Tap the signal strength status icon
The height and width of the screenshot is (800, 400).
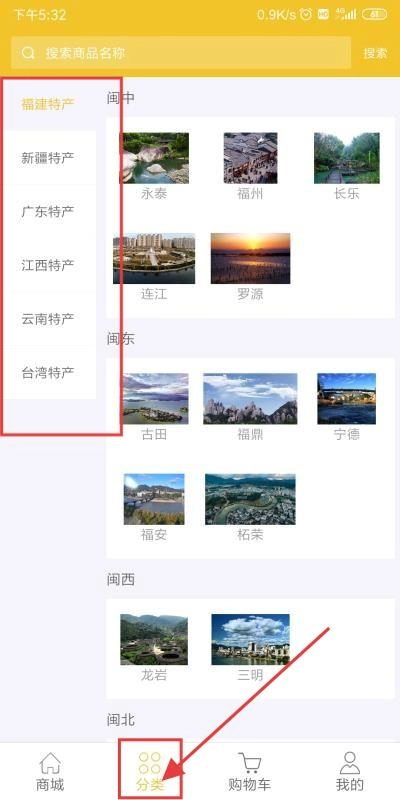tap(346, 15)
